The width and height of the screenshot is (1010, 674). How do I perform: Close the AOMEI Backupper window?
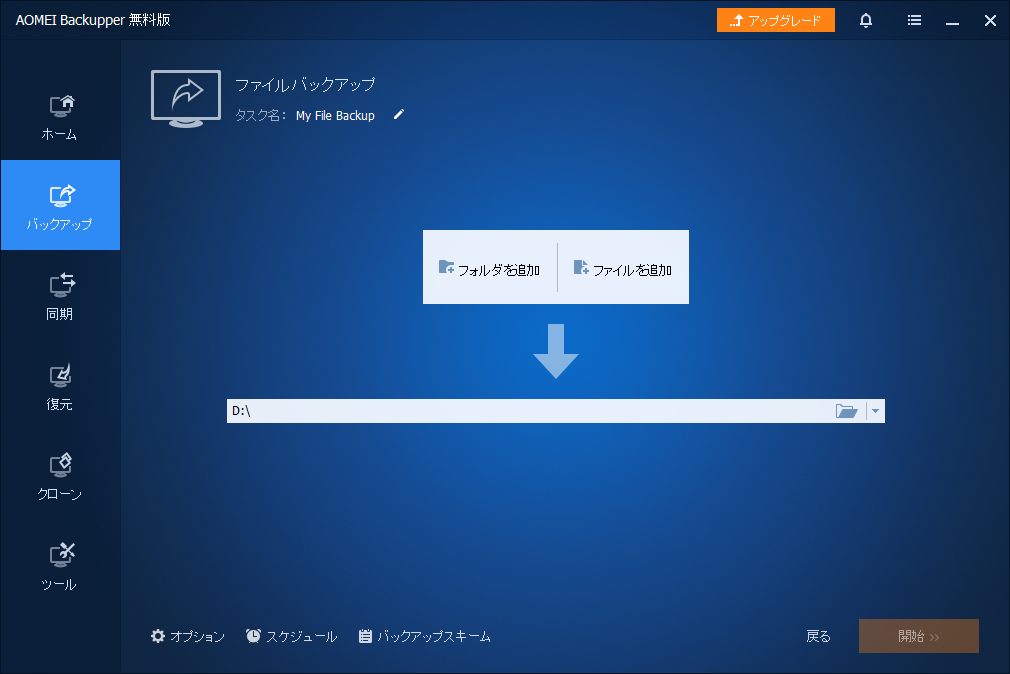point(990,21)
